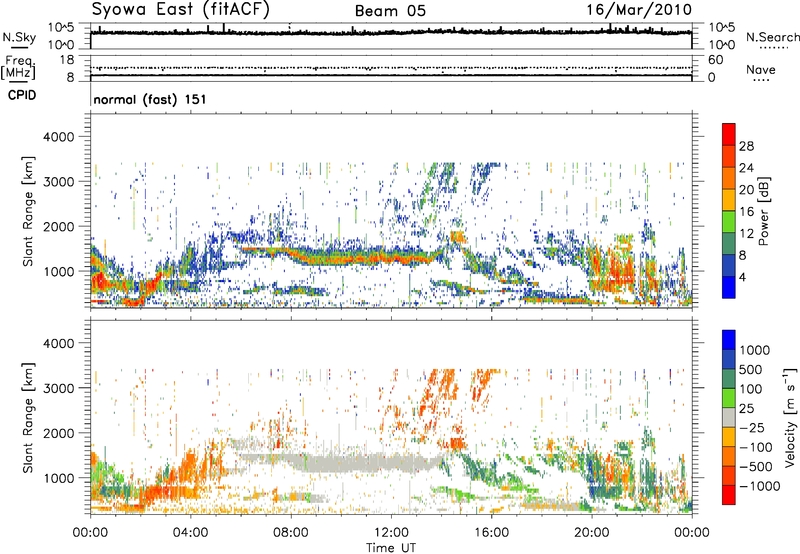Click the '4000' tick on the power panel axis

tap(58, 137)
